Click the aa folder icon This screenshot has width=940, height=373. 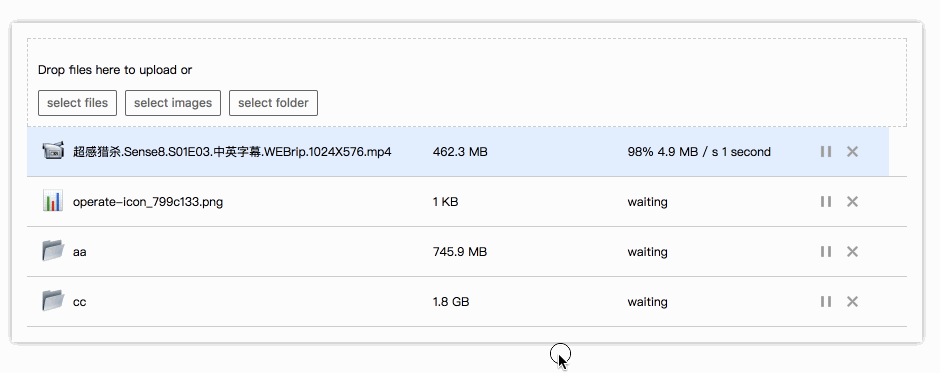click(x=53, y=251)
